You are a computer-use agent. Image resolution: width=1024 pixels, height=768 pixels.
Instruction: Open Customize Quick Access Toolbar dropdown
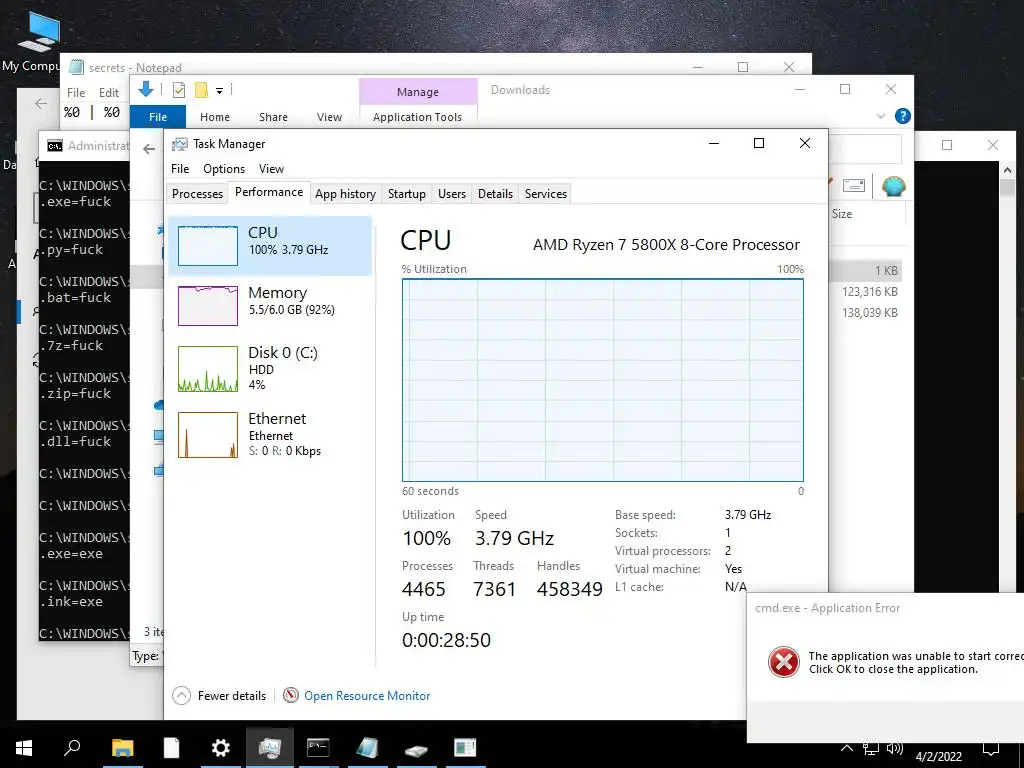point(219,91)
